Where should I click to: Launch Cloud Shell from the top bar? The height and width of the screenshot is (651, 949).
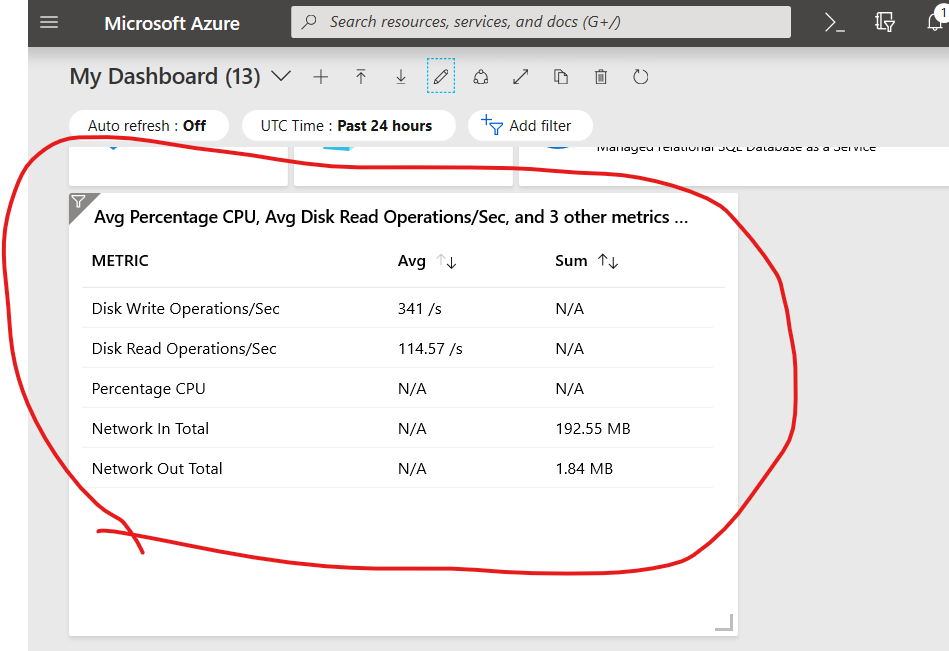pyautogui.click(x=834, y=22)
